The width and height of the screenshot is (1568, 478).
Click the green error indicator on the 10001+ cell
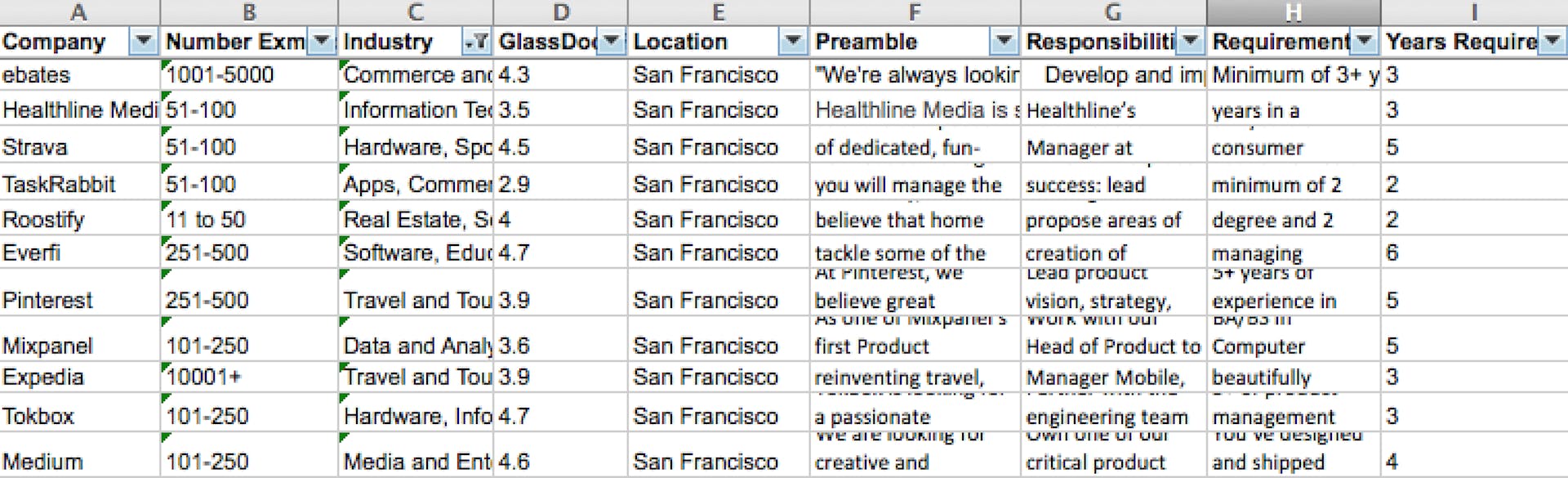165,368
